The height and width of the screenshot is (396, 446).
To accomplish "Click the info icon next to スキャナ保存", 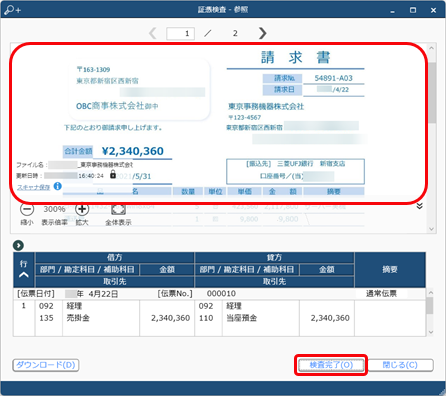I will [57, 186].
